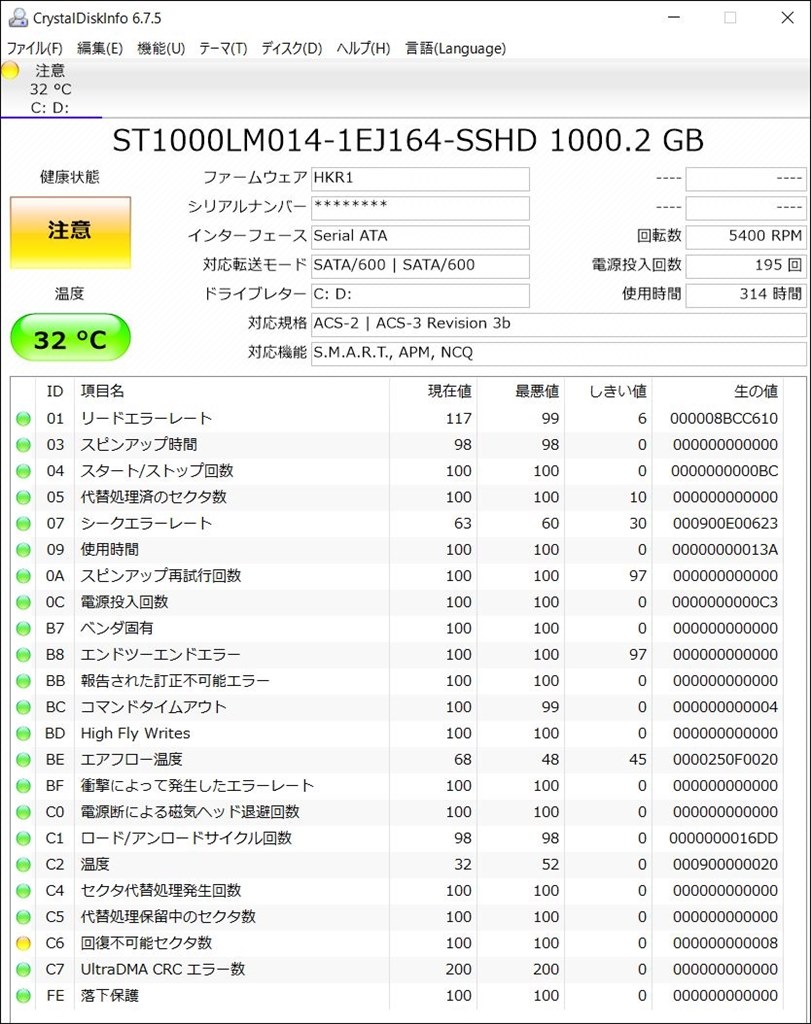This screenshot has width=811, height=1024.
Task: Click raw value 0000250F0020
Action: point(725,760)
